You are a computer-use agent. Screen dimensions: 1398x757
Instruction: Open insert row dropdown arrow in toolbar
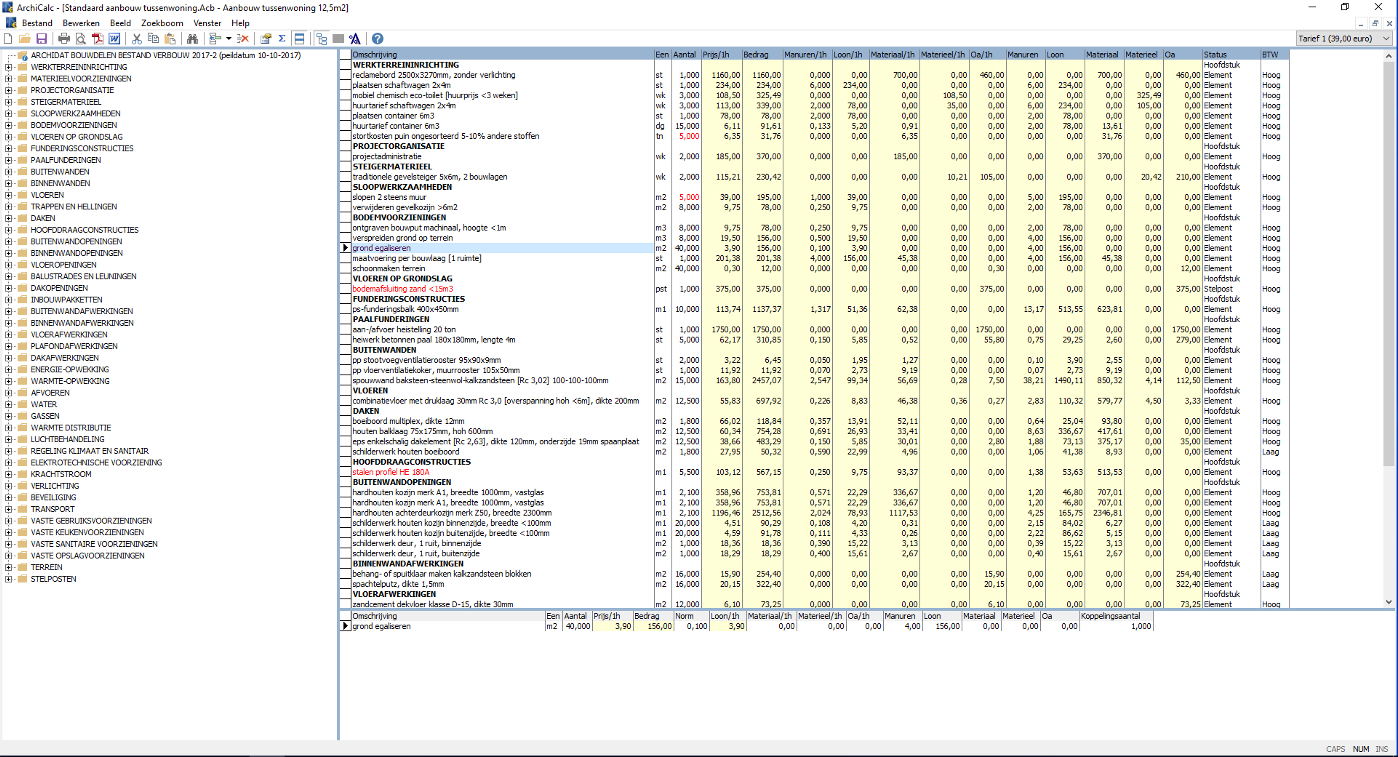[x=228, y=38]
